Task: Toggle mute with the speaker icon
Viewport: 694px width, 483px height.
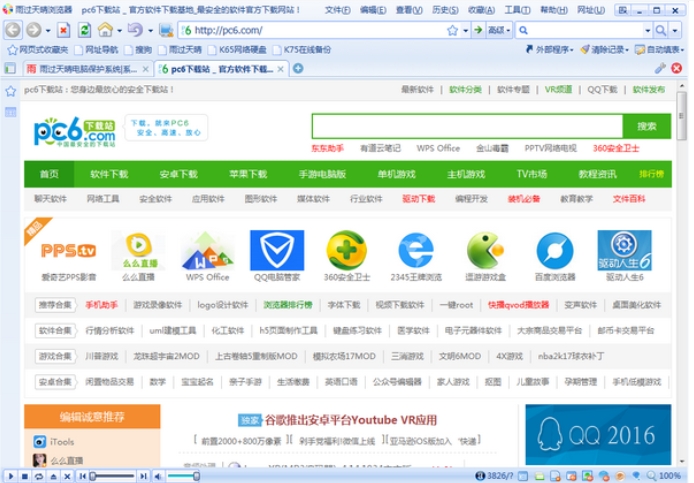Action: click(158, 476)
